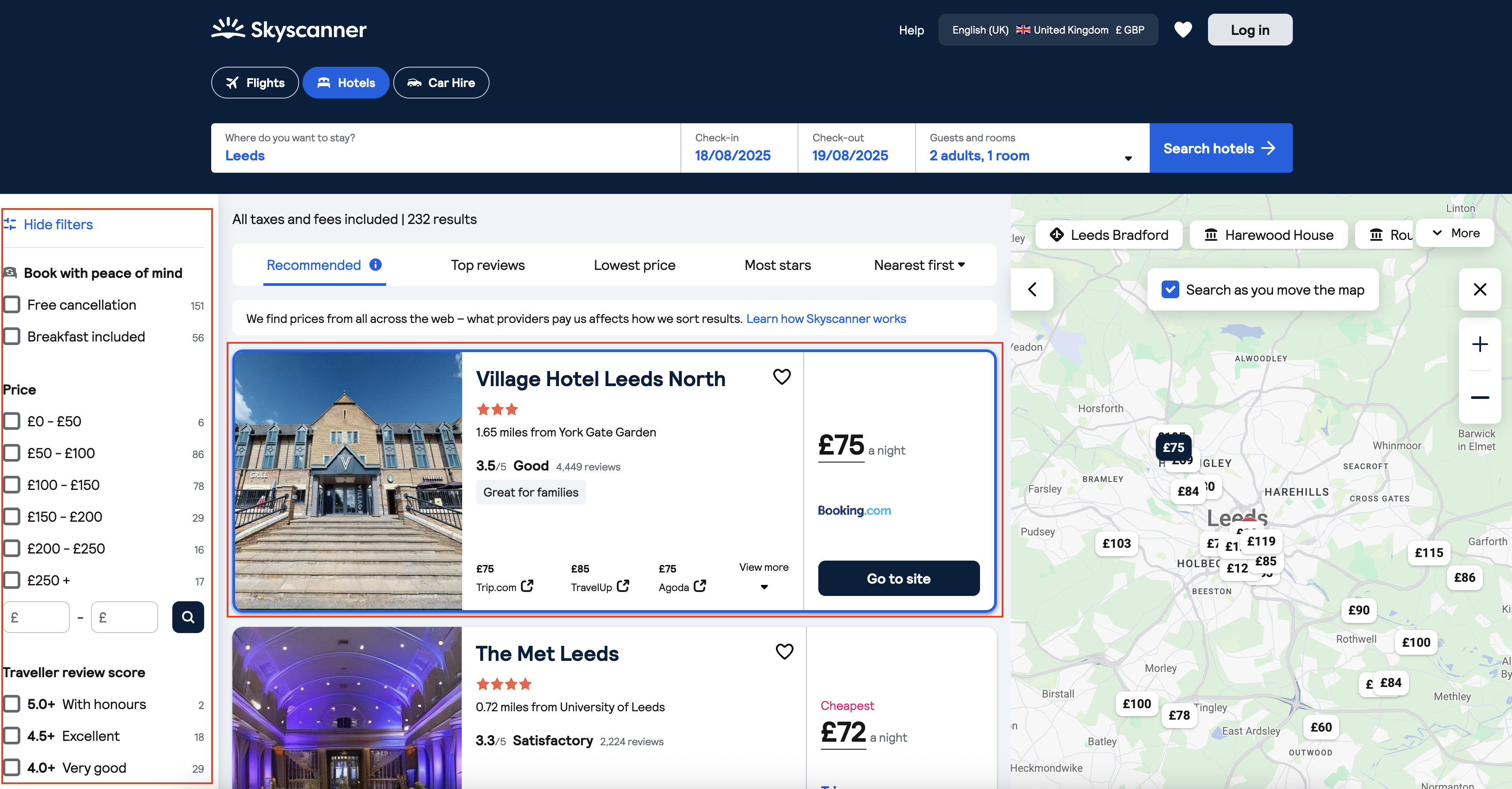The image size is (1512, 789).
Task: Check the £200 - £250 price filter
Action: pos(12,548)
